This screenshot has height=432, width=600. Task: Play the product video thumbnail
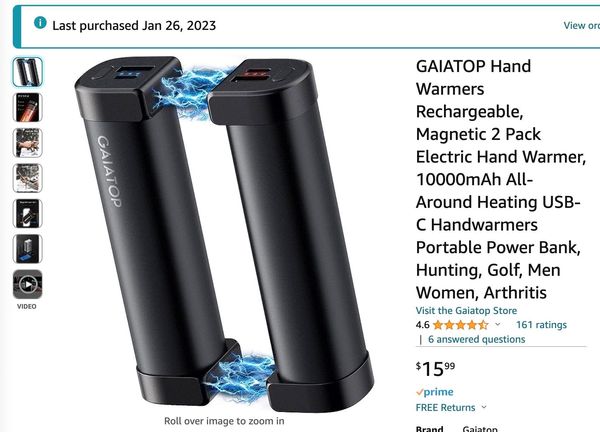coord(28,284)
